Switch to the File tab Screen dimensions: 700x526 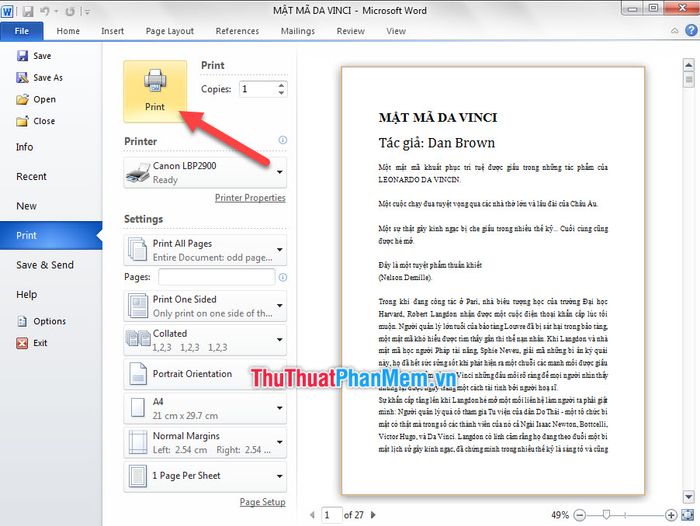[x=22, y=31]
